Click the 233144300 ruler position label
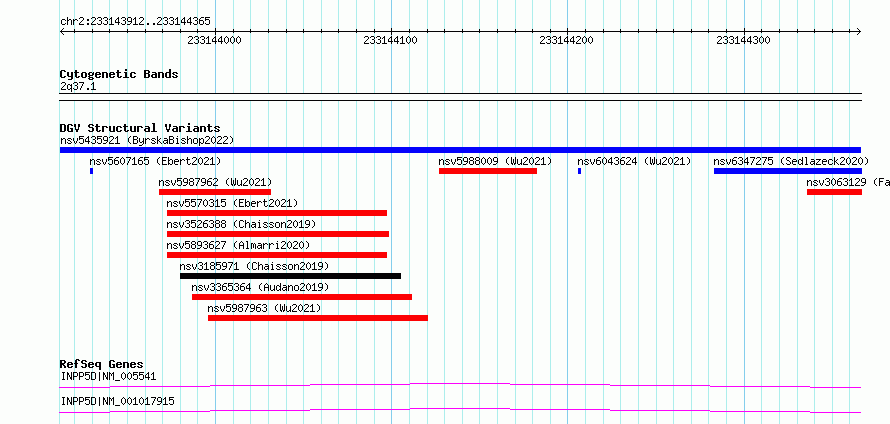 point(743,41)
